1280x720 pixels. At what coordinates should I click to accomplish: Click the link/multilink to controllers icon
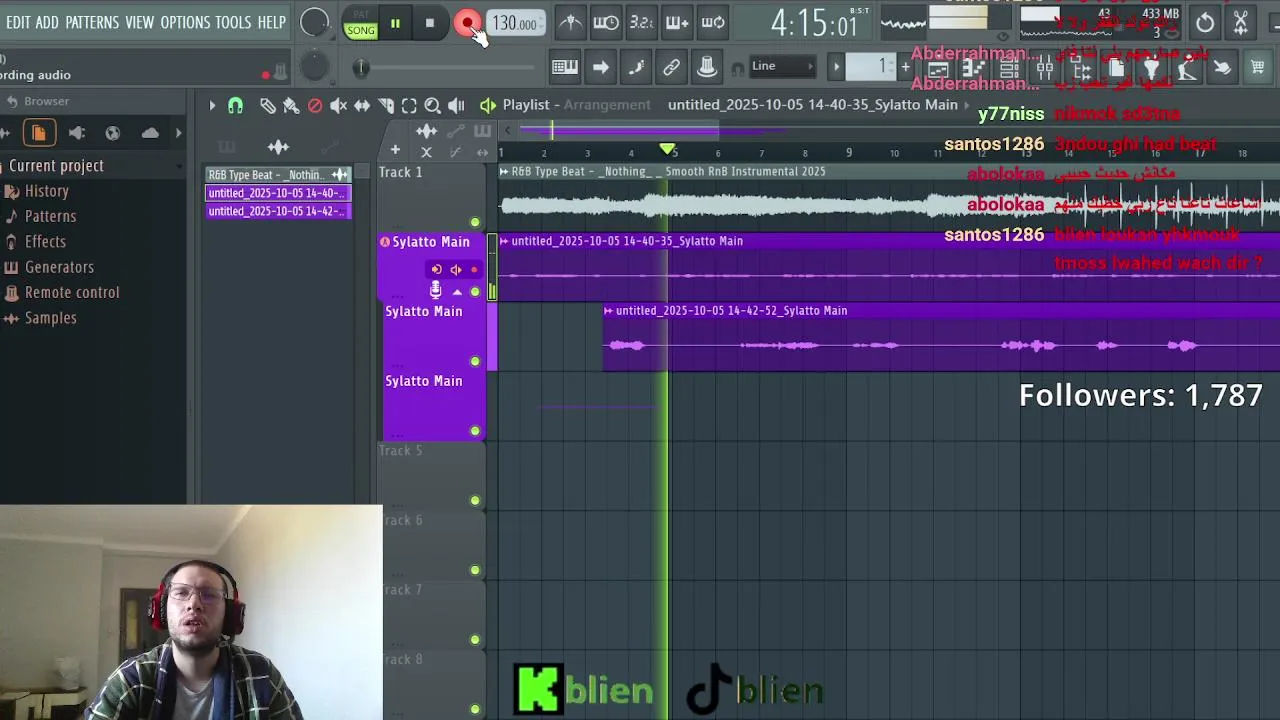point(671,67)
